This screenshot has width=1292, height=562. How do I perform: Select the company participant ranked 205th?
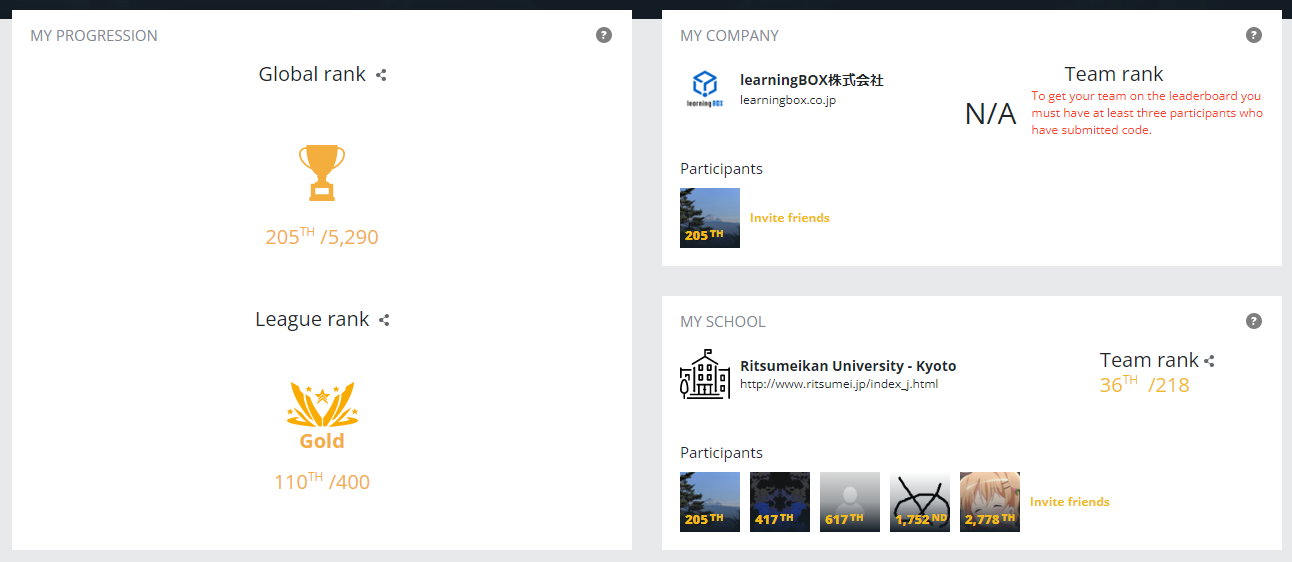pyautogui.click(x=710, y=218)
